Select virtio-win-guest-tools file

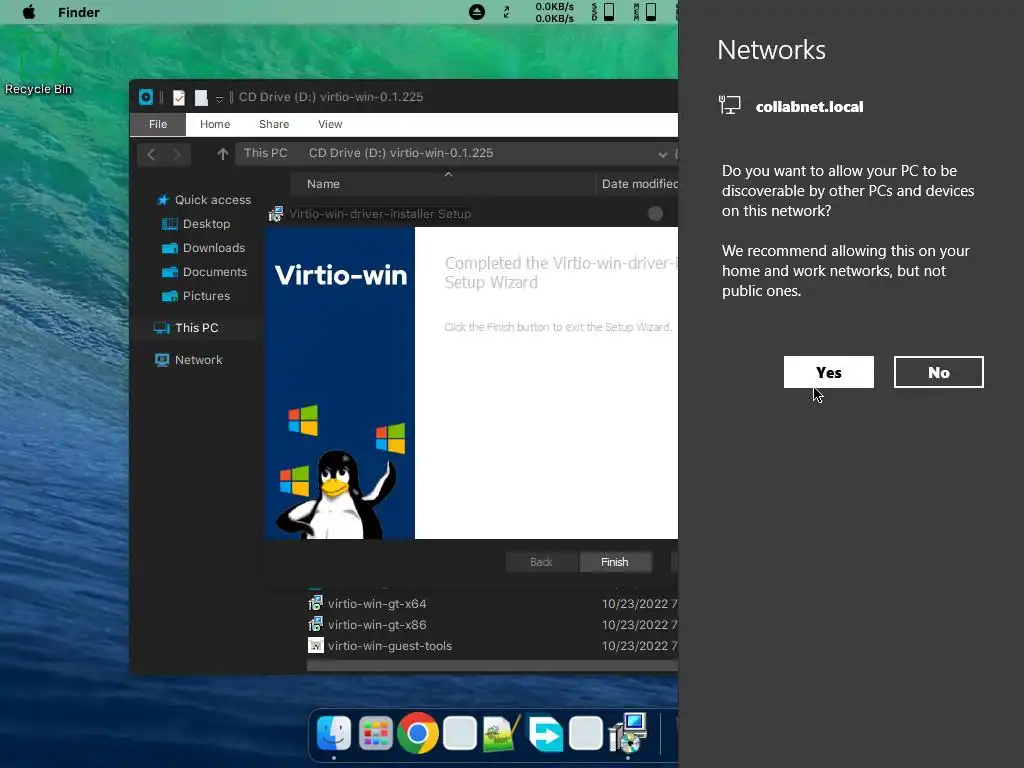click(x=390, y=646)
